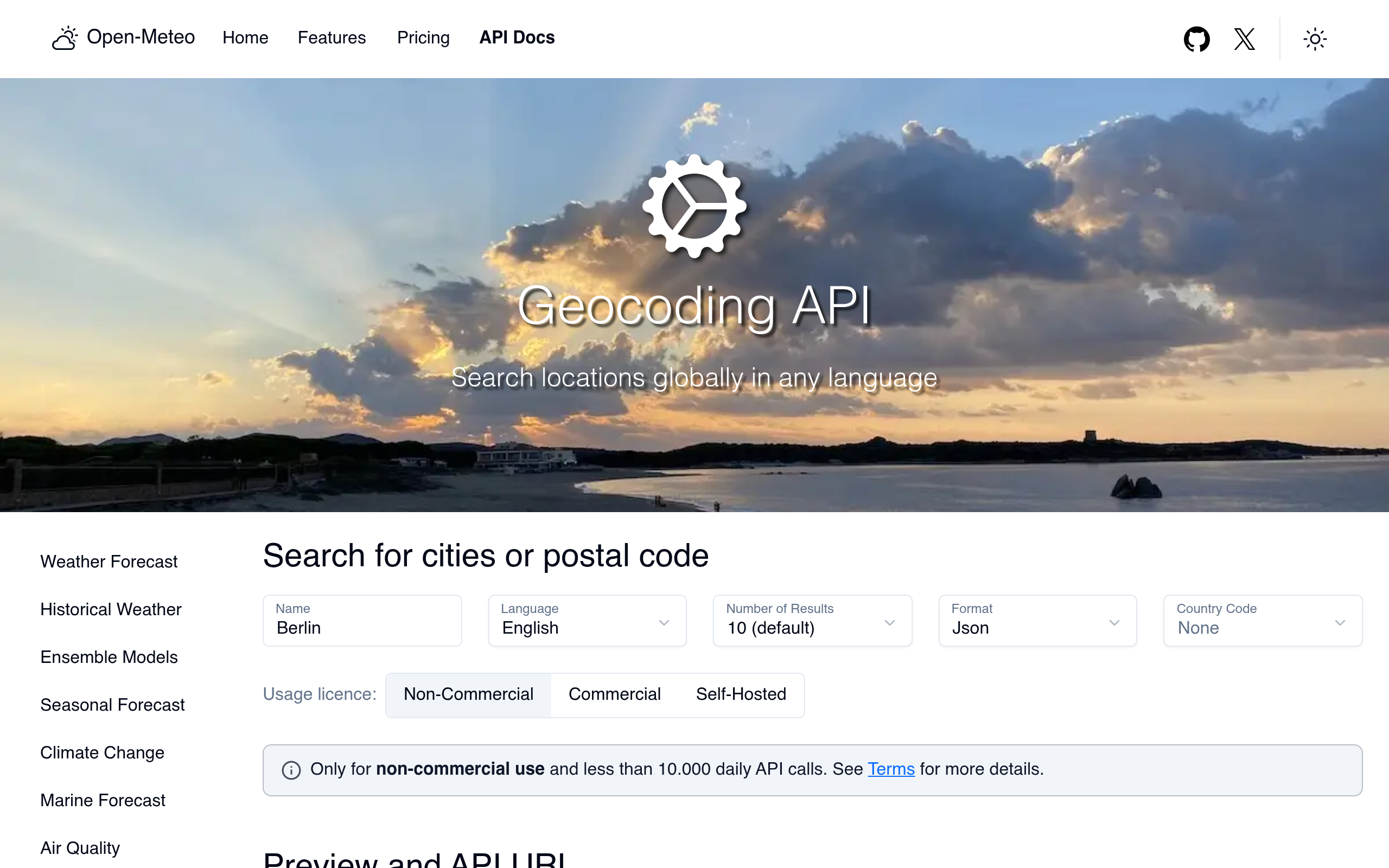The image size is (1389, 868).
Task: Select the Non-Commercial licence option
Action: [468, 694]
